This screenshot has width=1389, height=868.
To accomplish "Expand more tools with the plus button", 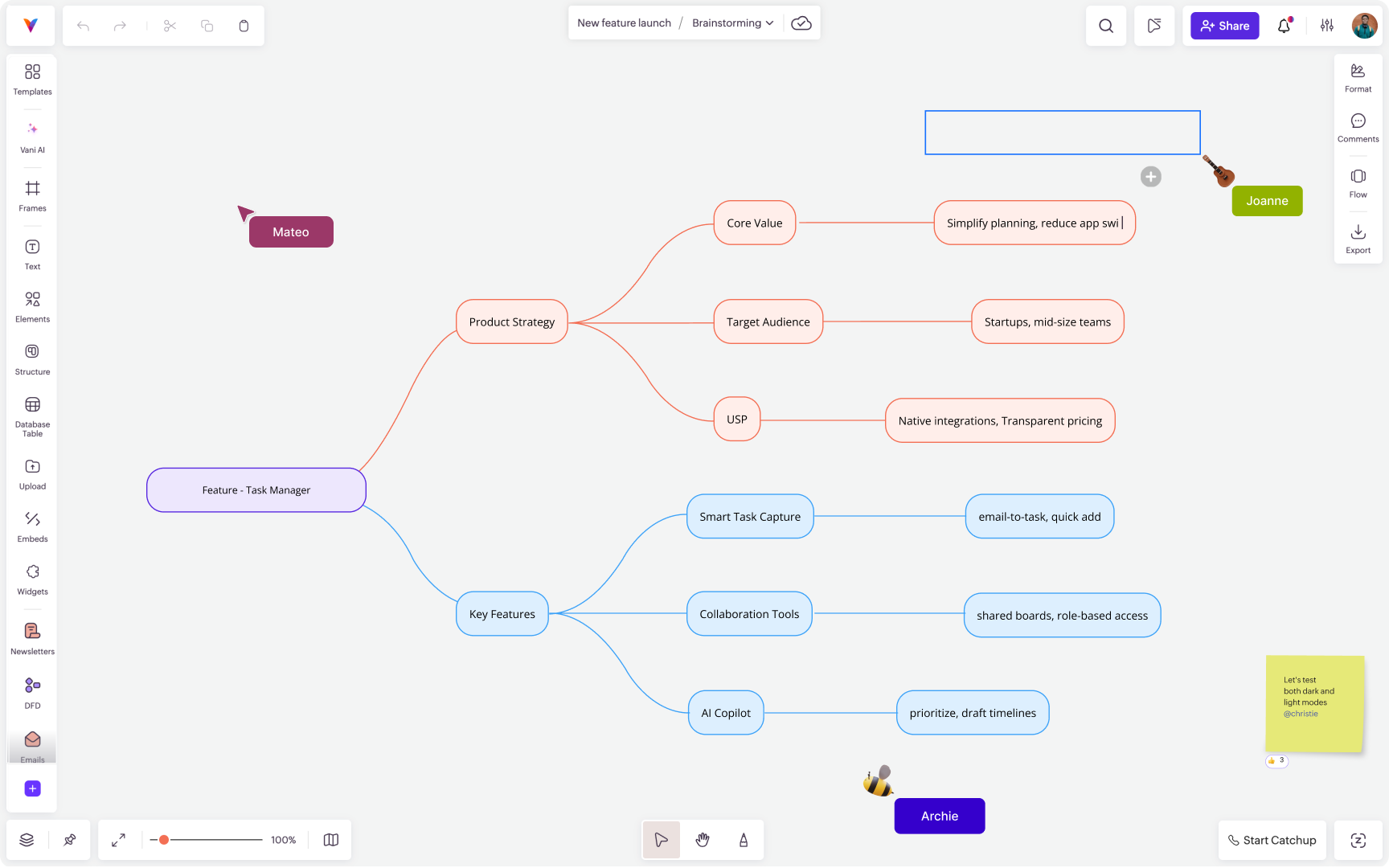I will click(x=32, y=788).
